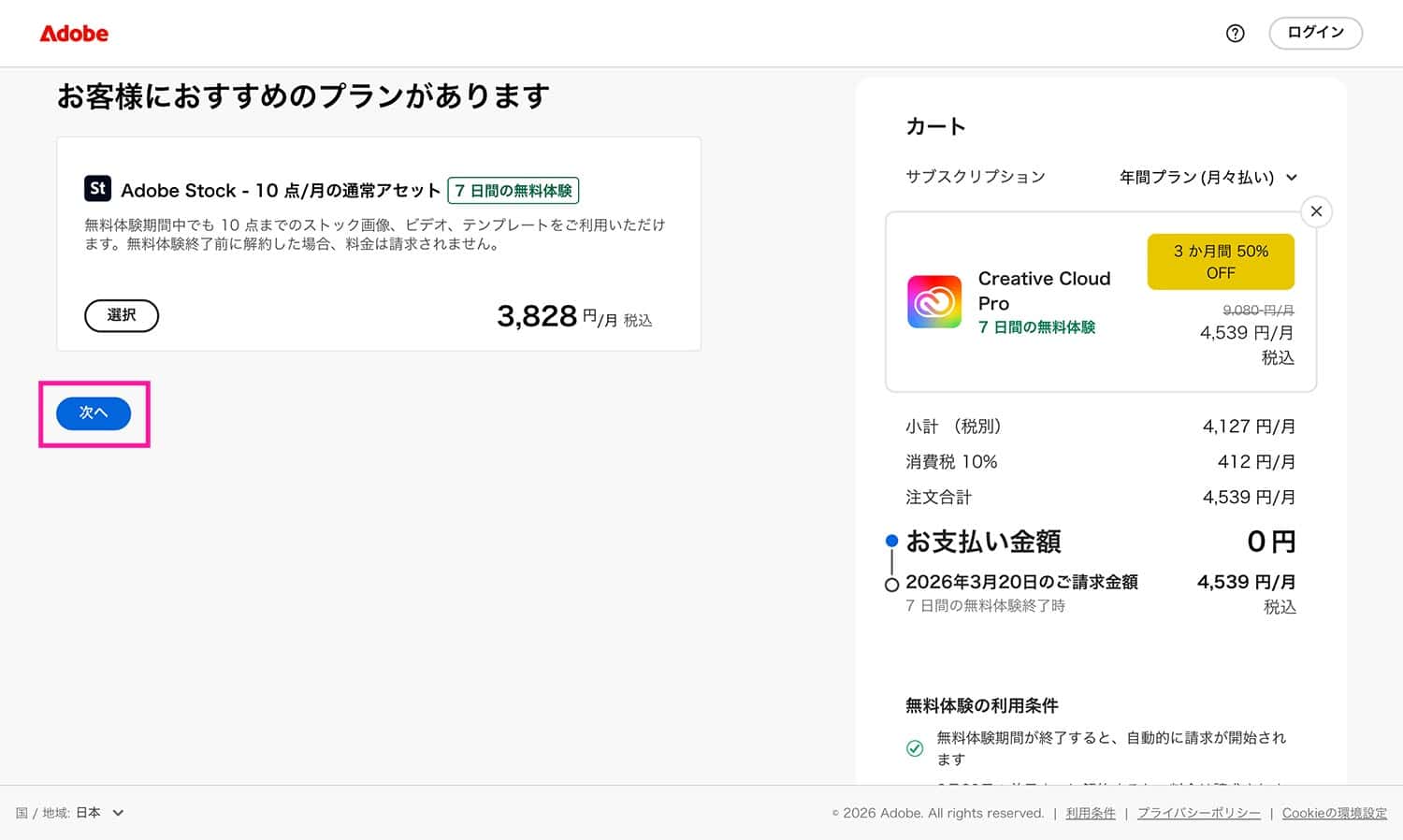Click the "7 日間の無料体験" label under Creative Cloud Pro
This screenshot has height=840, width=1403.
(1035, 327)
